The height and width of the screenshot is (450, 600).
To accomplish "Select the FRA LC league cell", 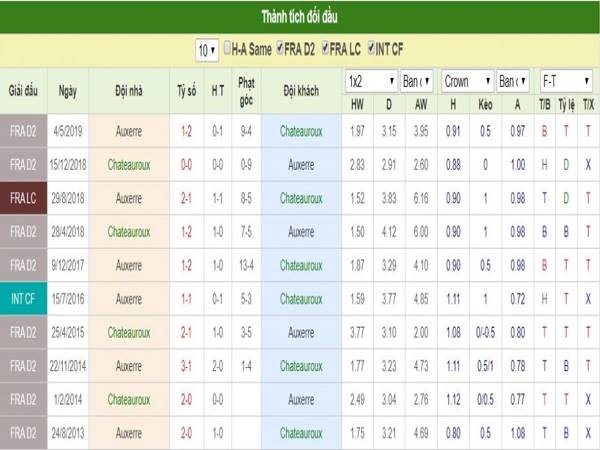I will click(23, 198).
